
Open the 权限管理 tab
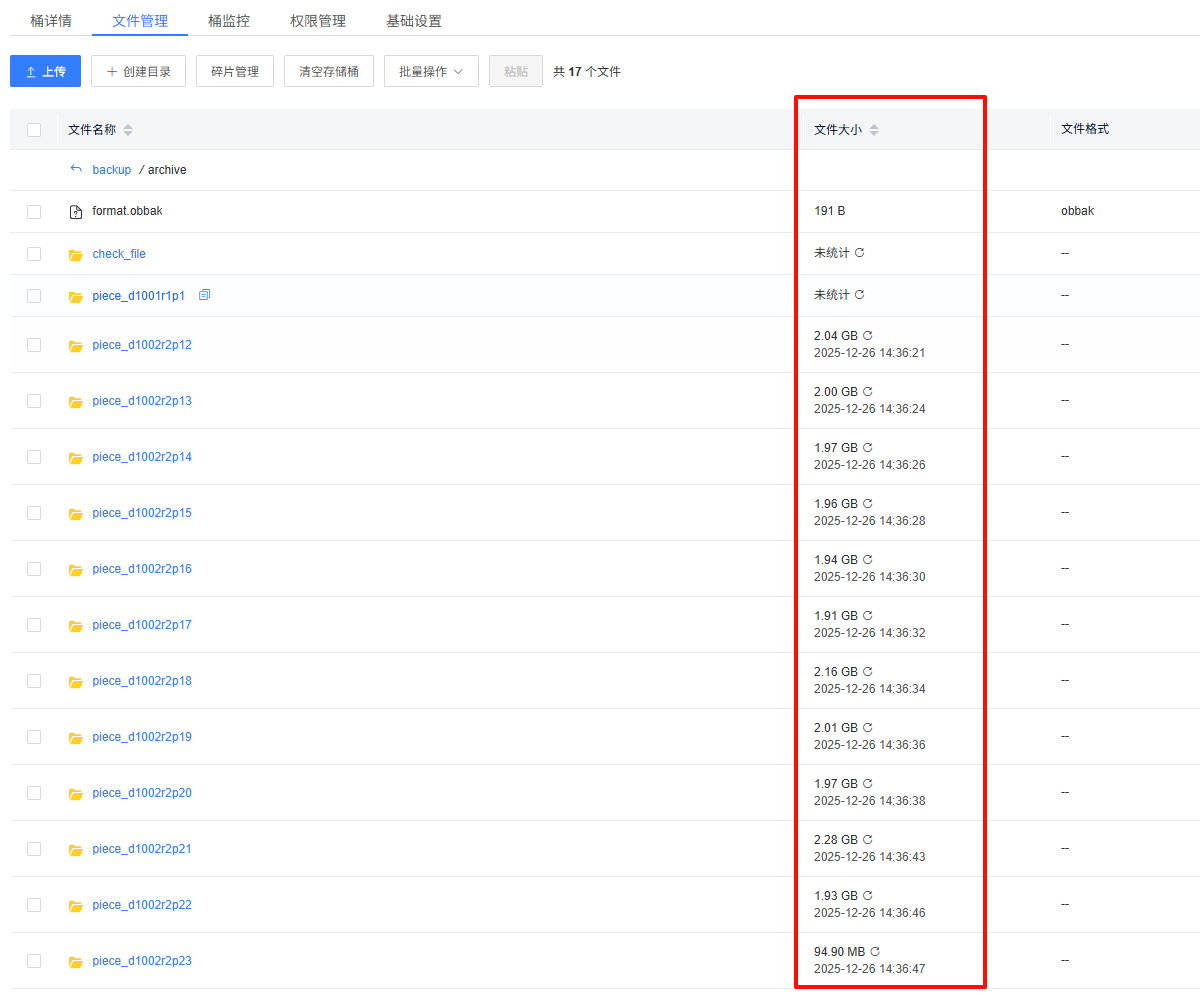[x=318, y=21]
